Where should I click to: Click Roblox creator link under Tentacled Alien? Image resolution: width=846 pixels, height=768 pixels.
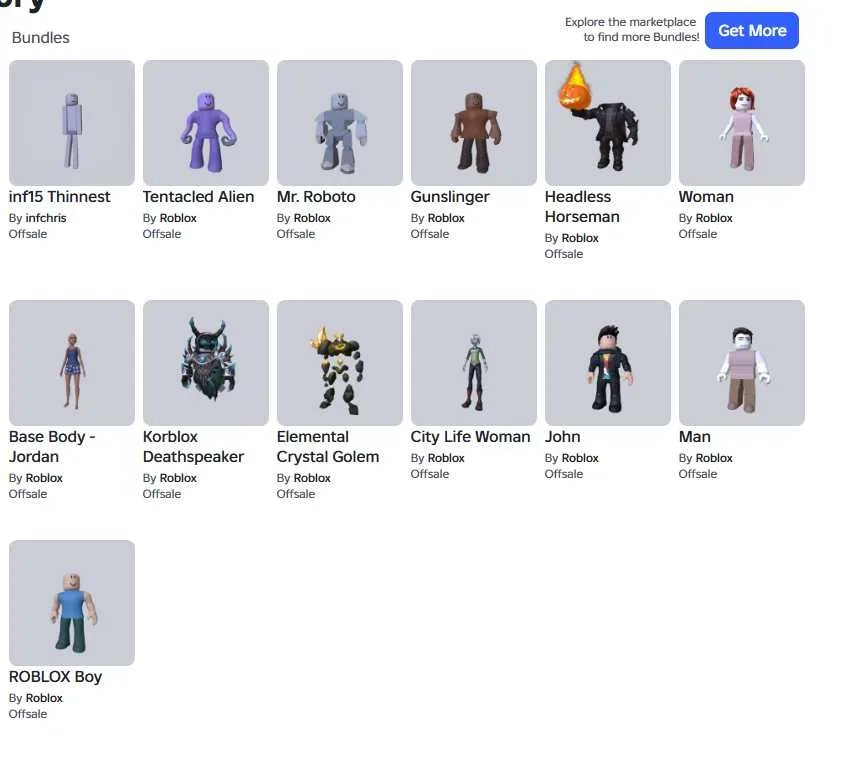(x=178, y=218)
